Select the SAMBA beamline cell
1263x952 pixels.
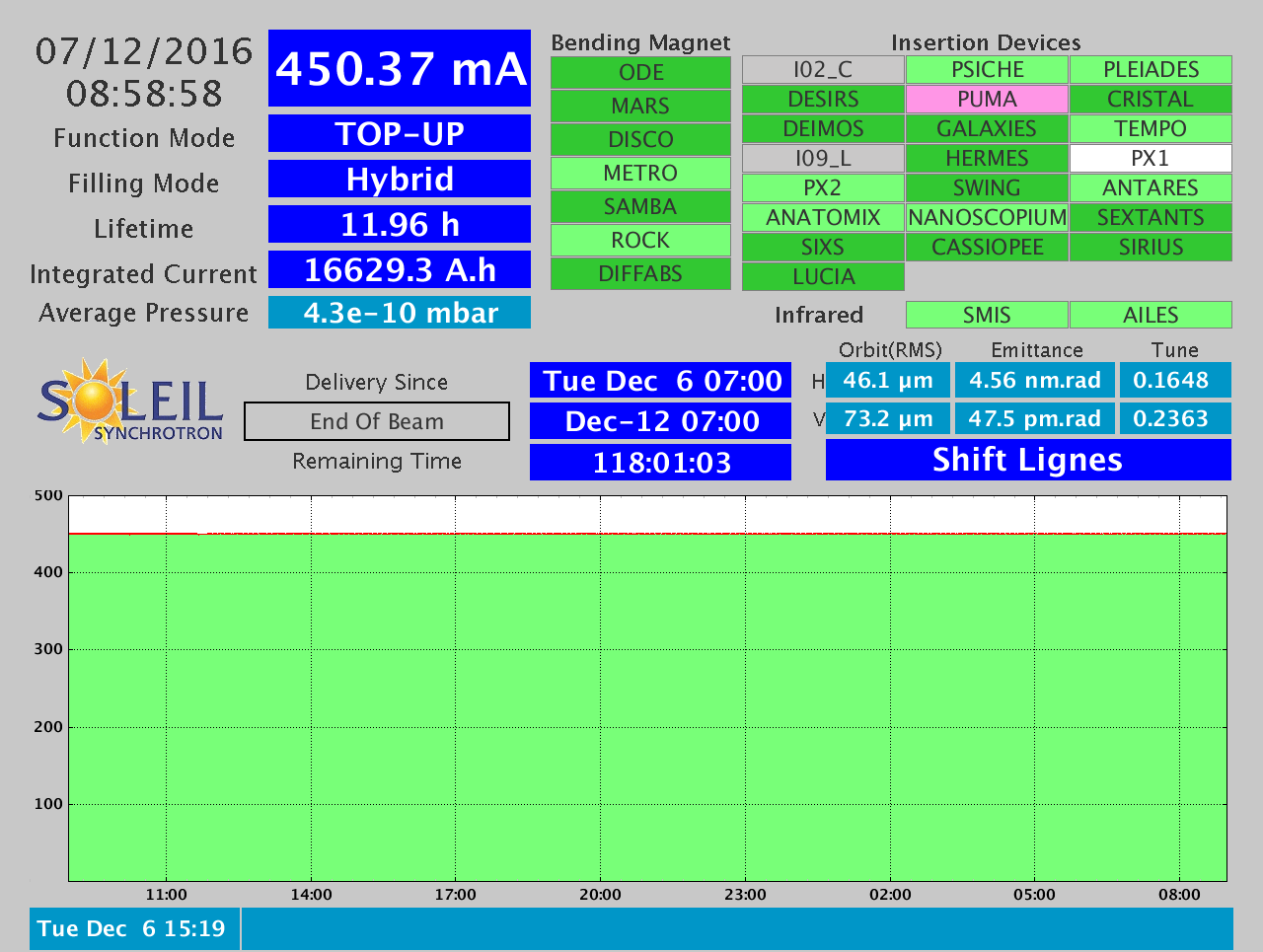click(640, 206)
